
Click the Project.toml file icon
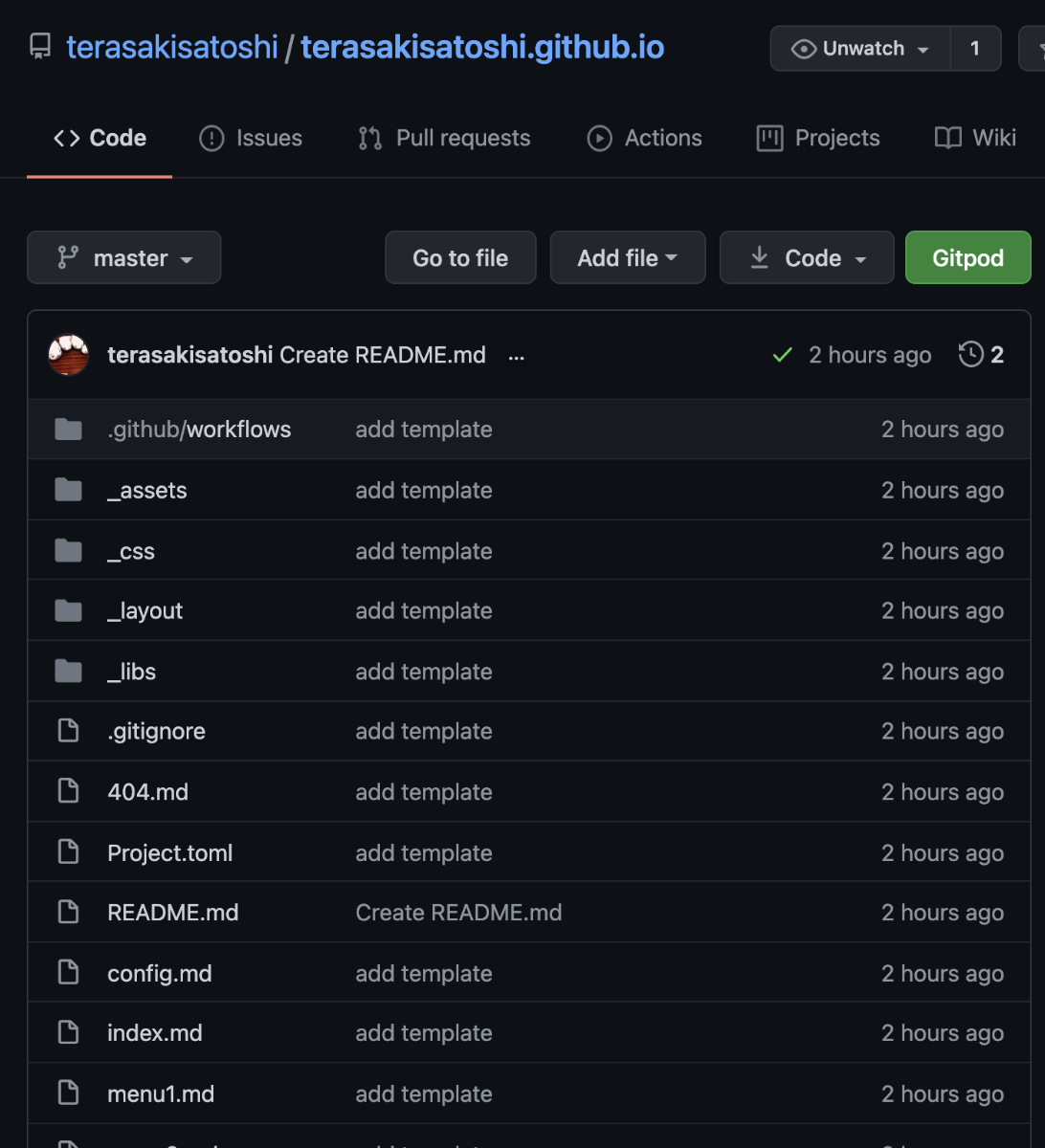pos(68,852)
